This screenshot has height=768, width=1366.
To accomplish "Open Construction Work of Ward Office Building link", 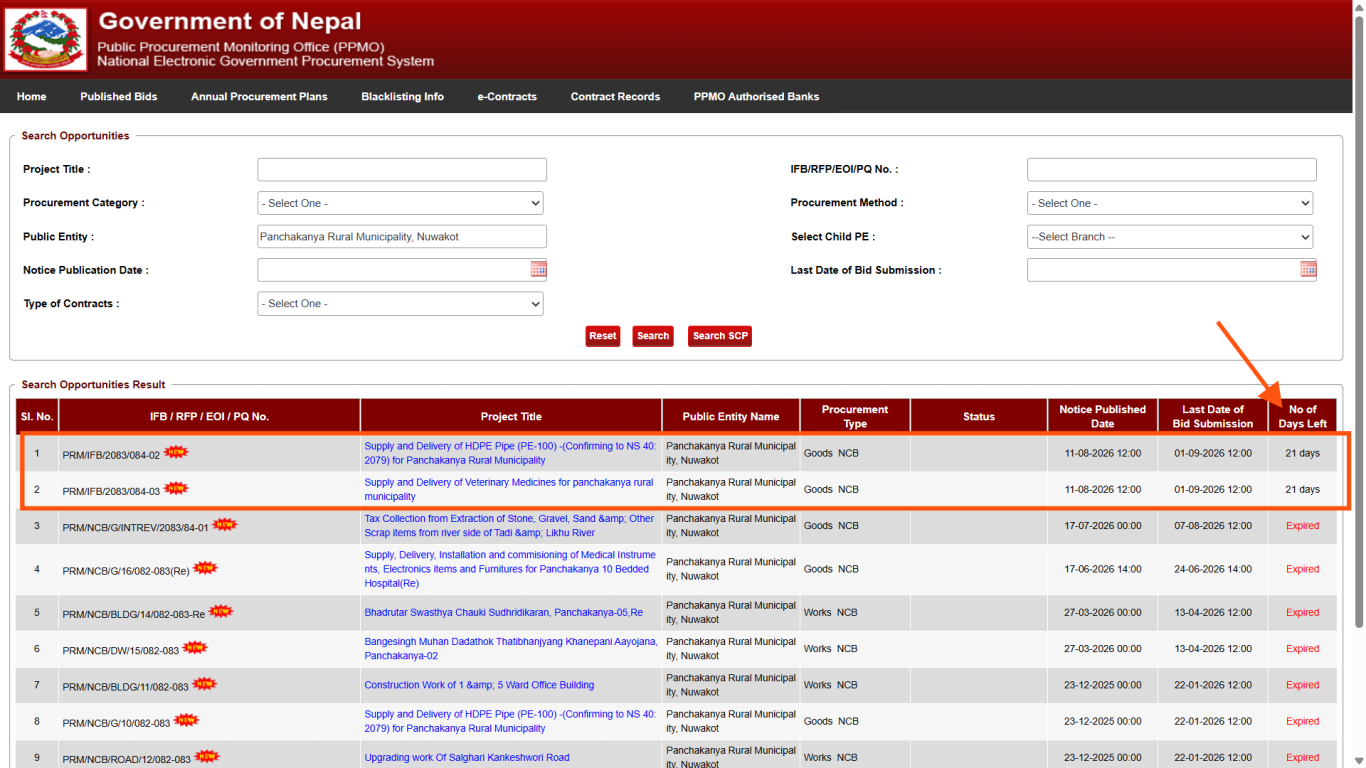I will pyautogui.click(x=479, y=685).
